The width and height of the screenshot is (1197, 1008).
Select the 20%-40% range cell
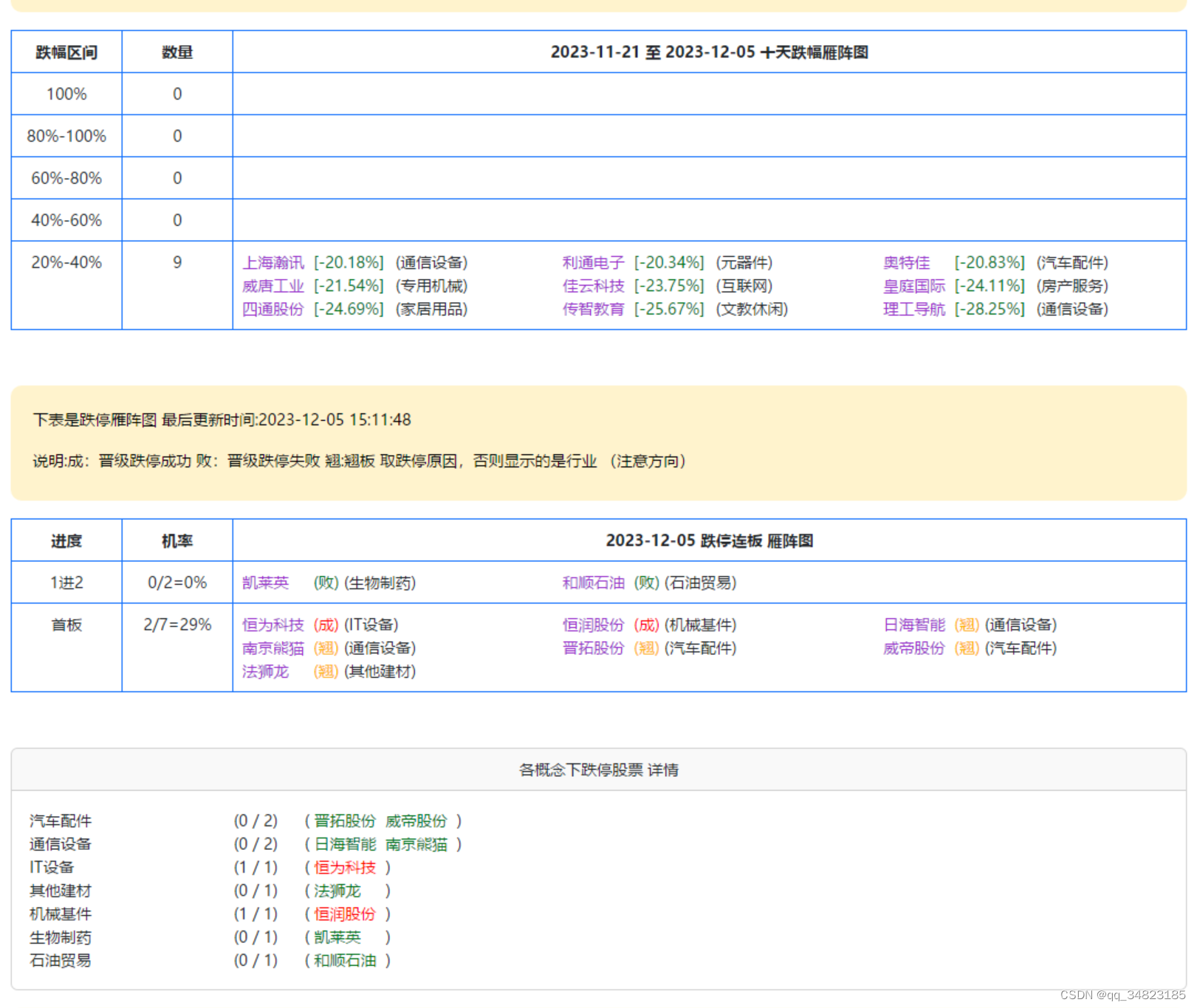coord(66,285)
